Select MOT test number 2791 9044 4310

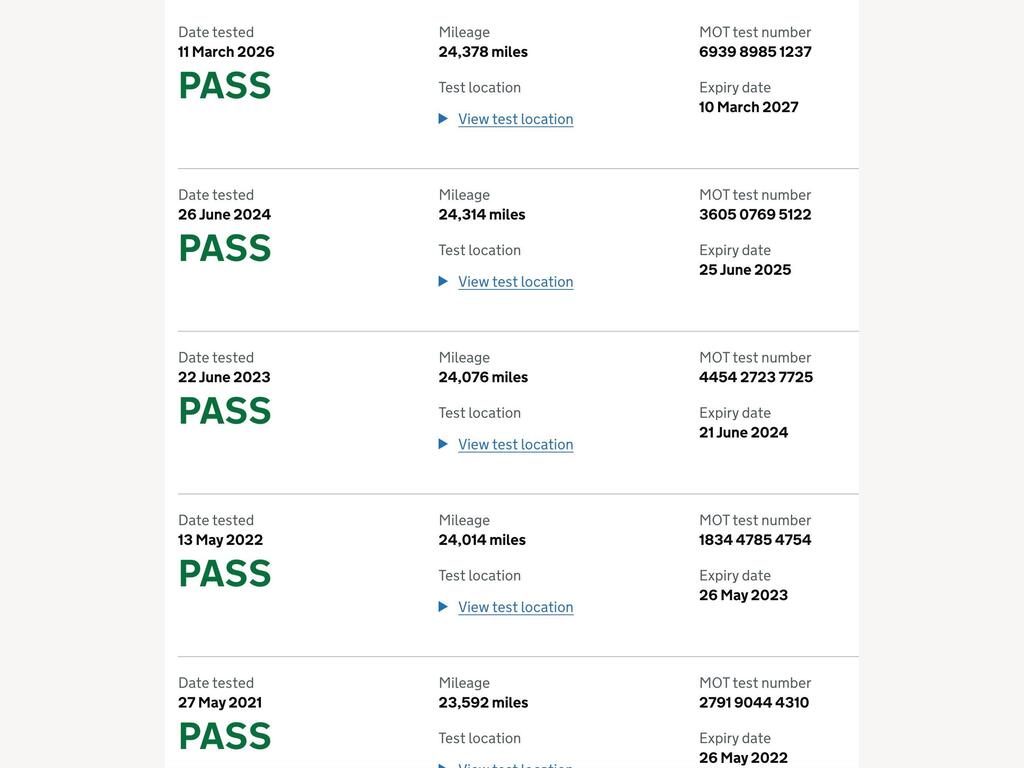[754, 702]
